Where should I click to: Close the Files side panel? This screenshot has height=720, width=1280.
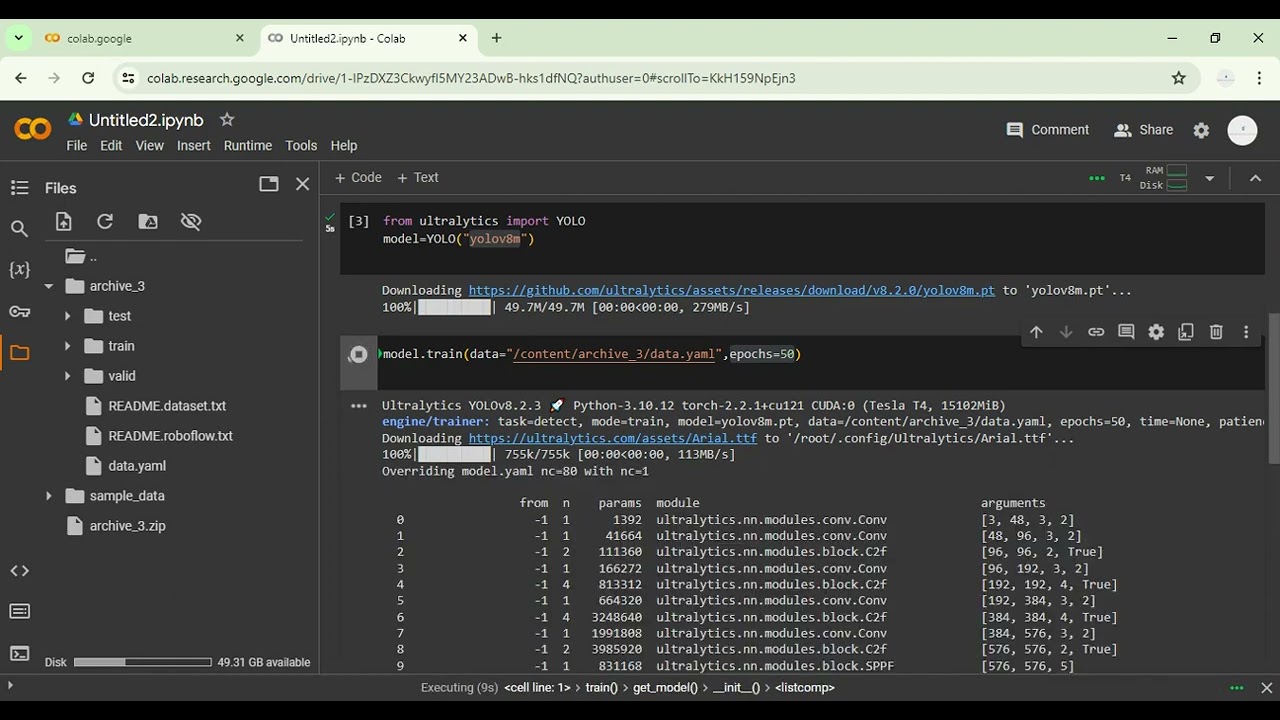303,184
